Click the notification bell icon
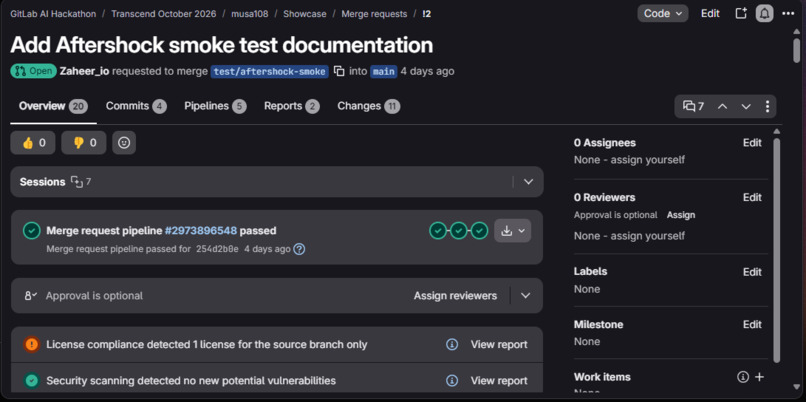The image size is (806, 402). 764,13
